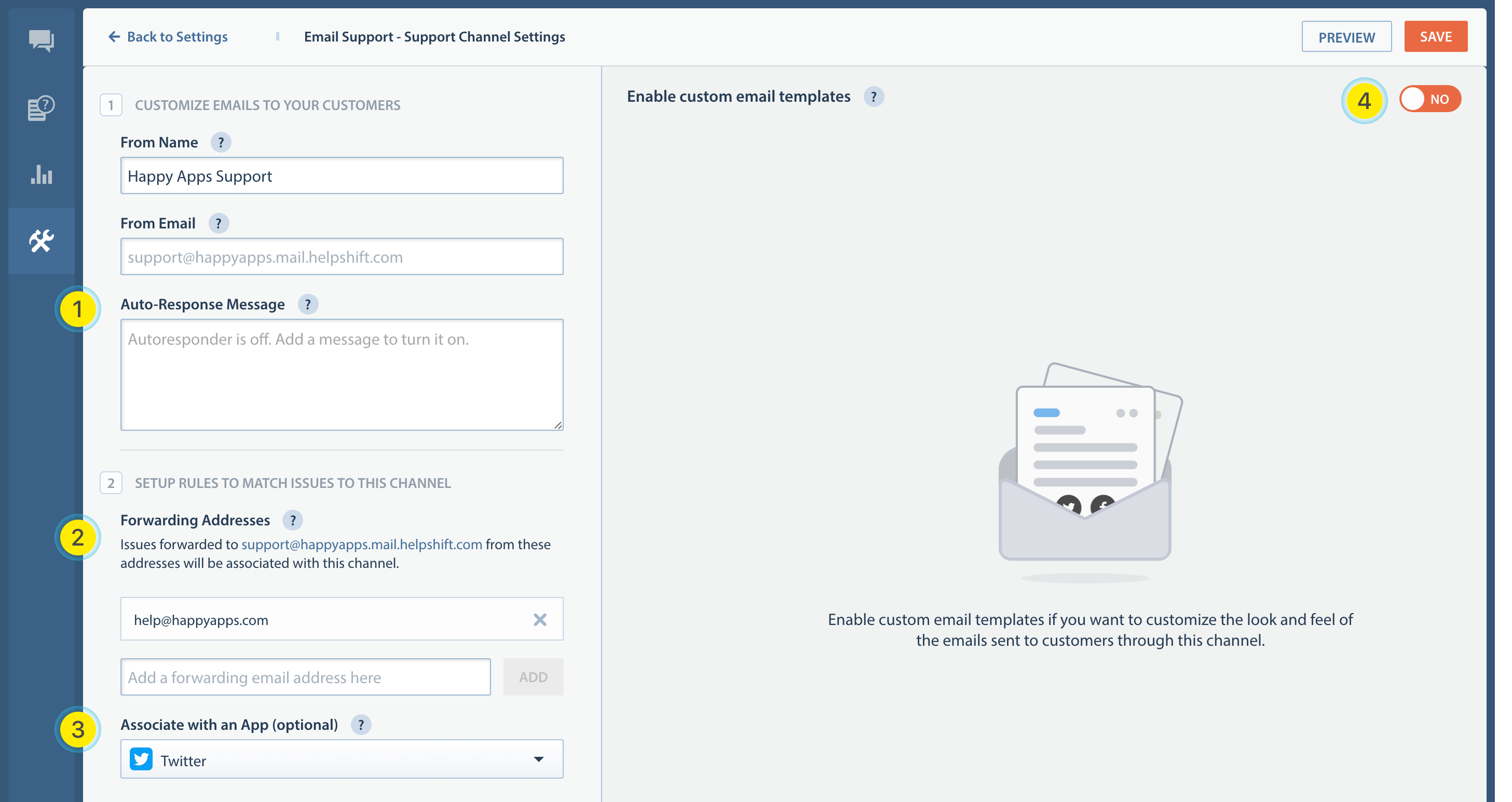This screenshot has width=1512, height=802.
Task: Click help icon next to From Email
Action: (x=219, y=224)
